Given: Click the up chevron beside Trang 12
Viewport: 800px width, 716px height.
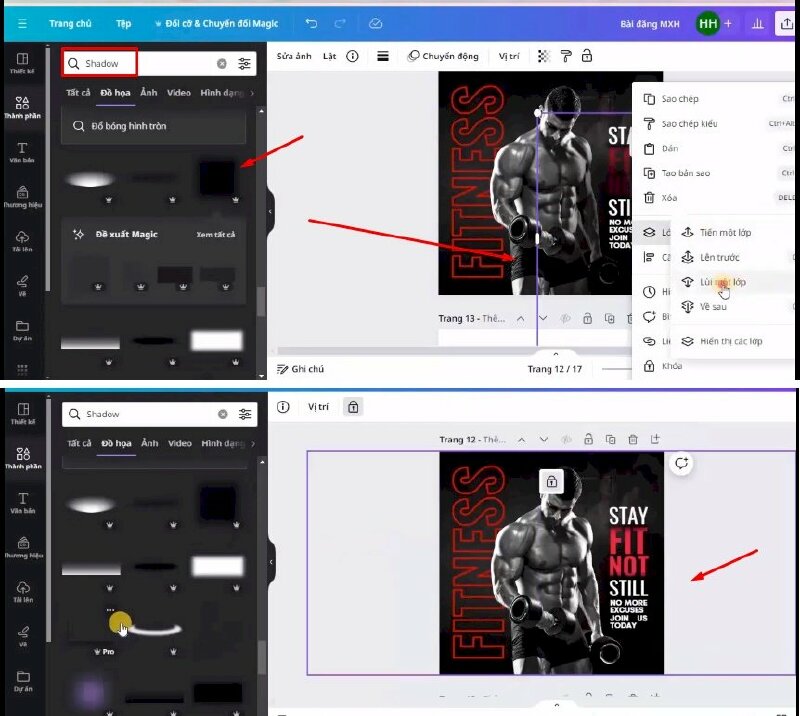Looking at the screenshot, I should pos(521,439).
